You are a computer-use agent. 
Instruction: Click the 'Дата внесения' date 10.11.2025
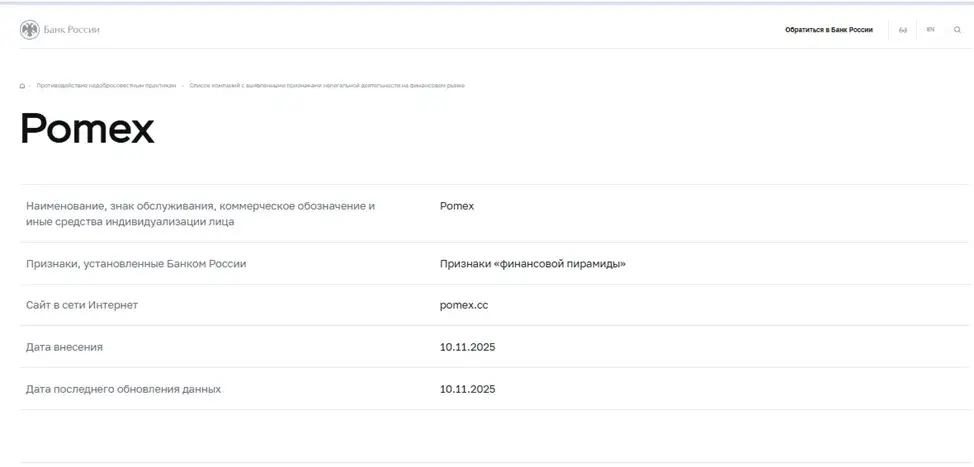tap(467, 347)
